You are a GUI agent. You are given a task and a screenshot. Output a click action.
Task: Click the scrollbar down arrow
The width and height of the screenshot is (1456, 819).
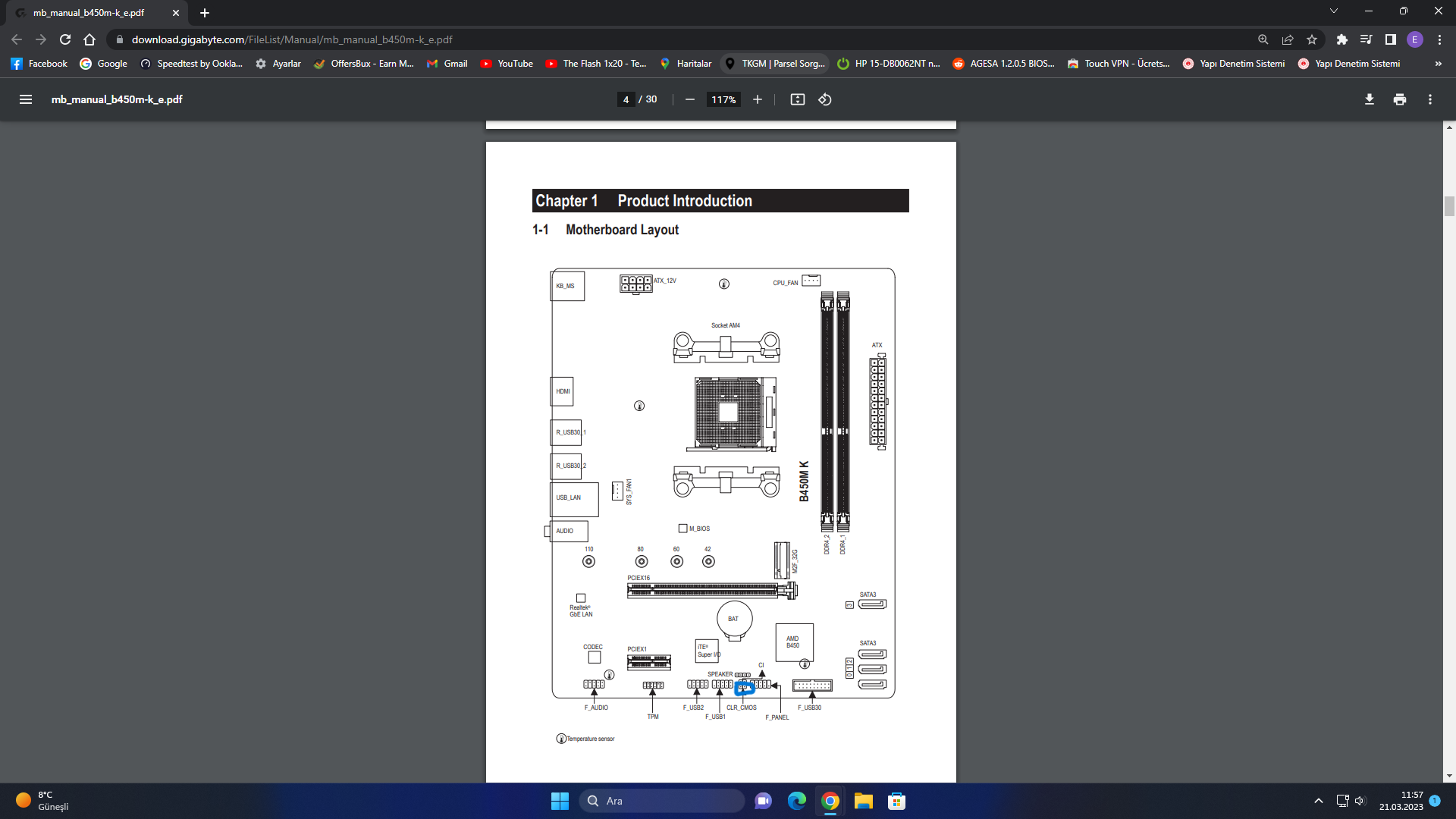pos(1449,776)
